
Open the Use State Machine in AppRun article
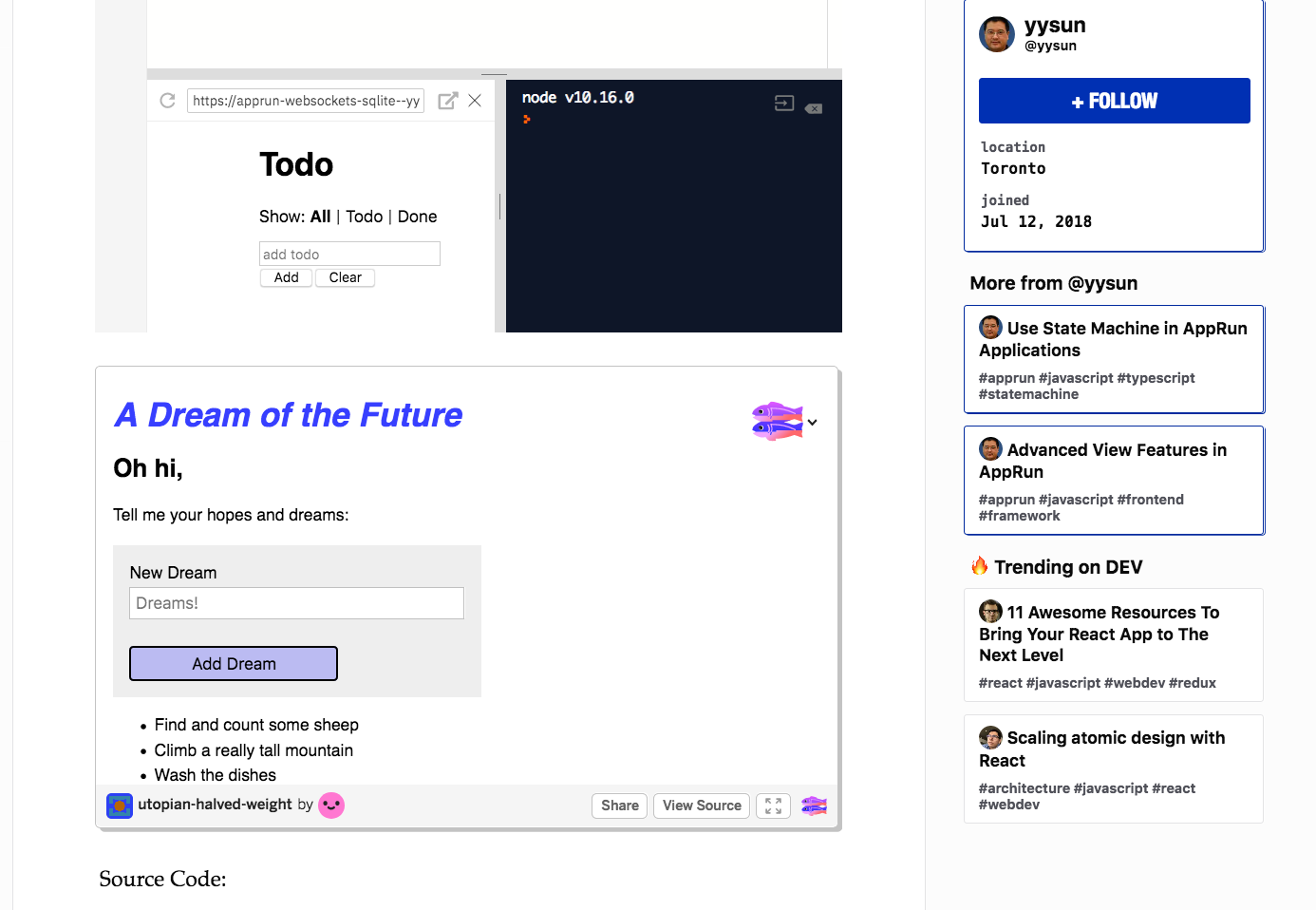pos(1113,339)
